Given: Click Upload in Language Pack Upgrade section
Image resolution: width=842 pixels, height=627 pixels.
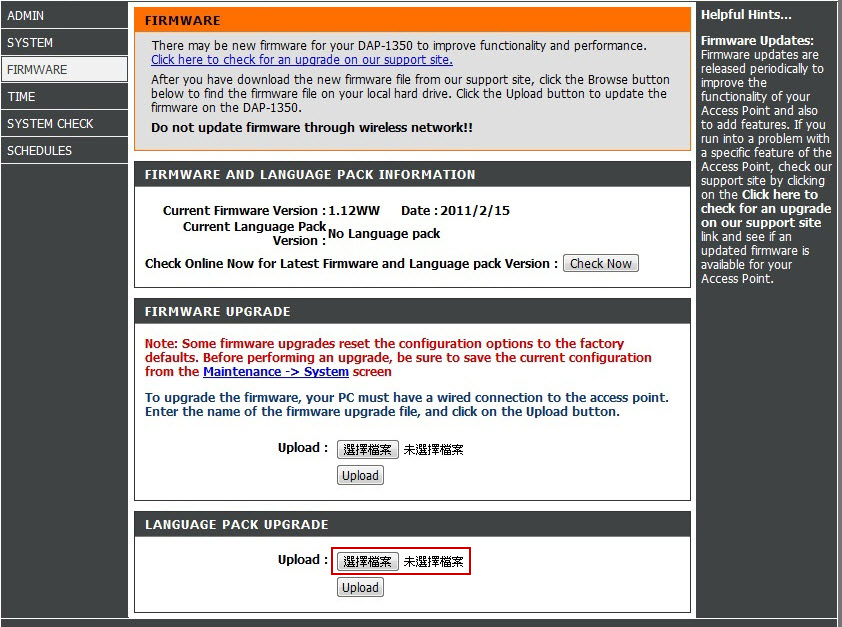Looking at the screenshot, I should pos(360,587).
